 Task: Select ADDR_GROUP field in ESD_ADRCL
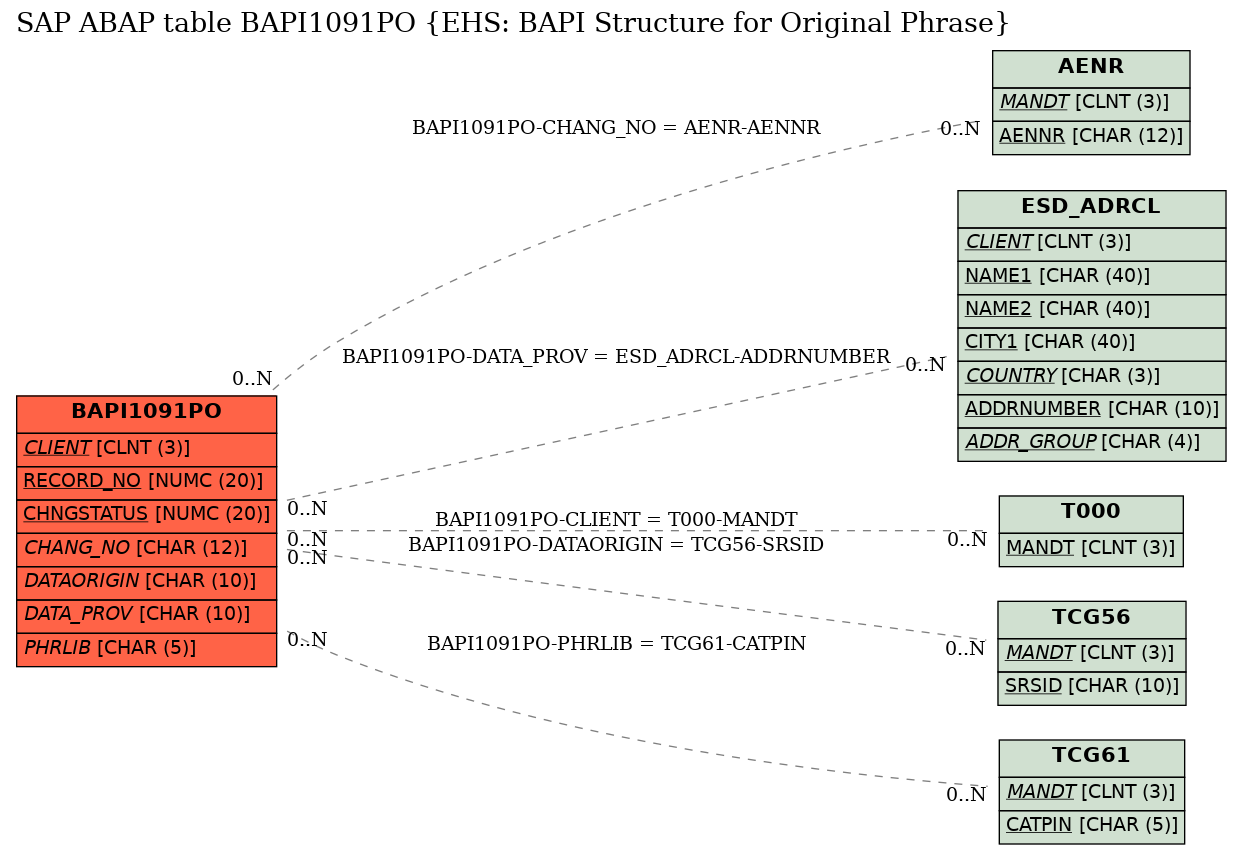(1091, 444)
